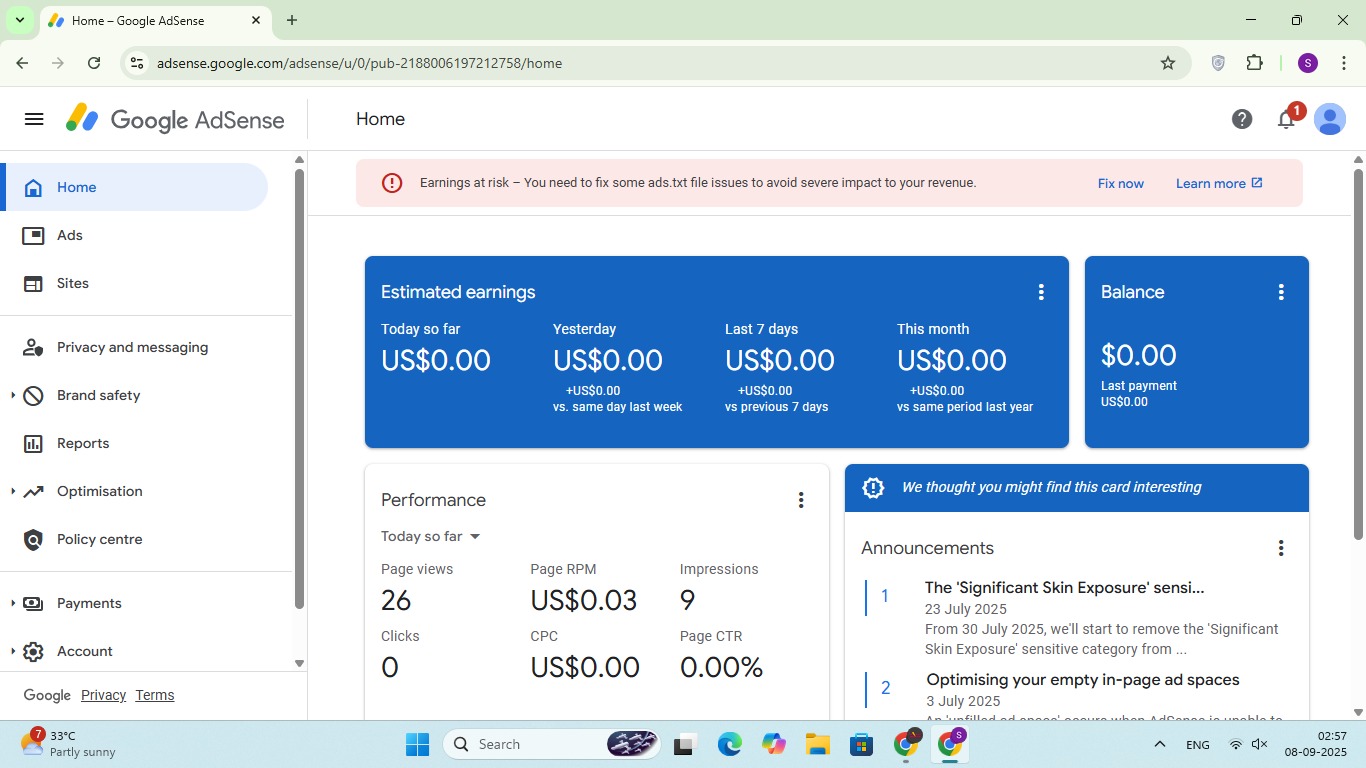This screenshot has height=768, width=1366.
Task: Bookmark this page with the star
Action: (x=1168, y=63)
